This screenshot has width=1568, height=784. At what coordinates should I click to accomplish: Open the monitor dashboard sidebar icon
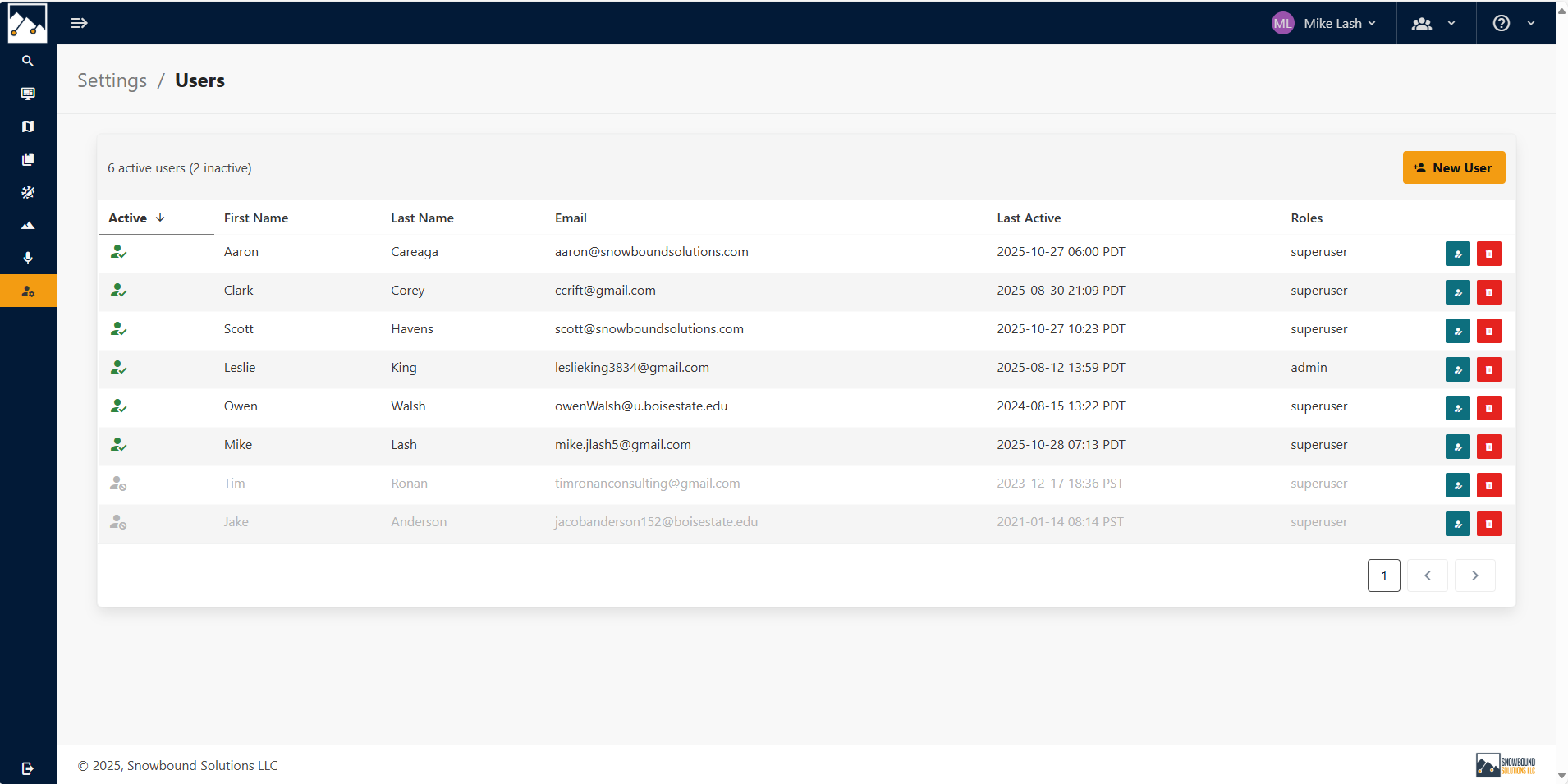pyautogui.click(x=28, y=94)
